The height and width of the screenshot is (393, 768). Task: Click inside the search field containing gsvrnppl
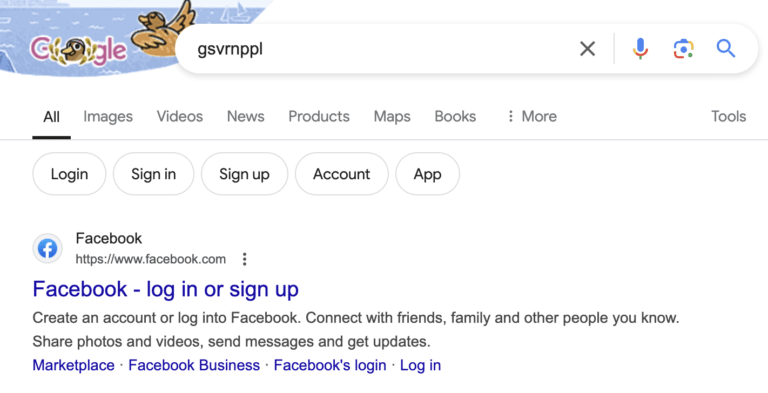377,49
